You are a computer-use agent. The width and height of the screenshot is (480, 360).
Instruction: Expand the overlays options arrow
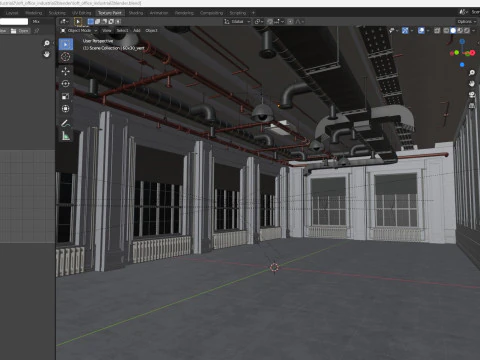coord(428,31)
